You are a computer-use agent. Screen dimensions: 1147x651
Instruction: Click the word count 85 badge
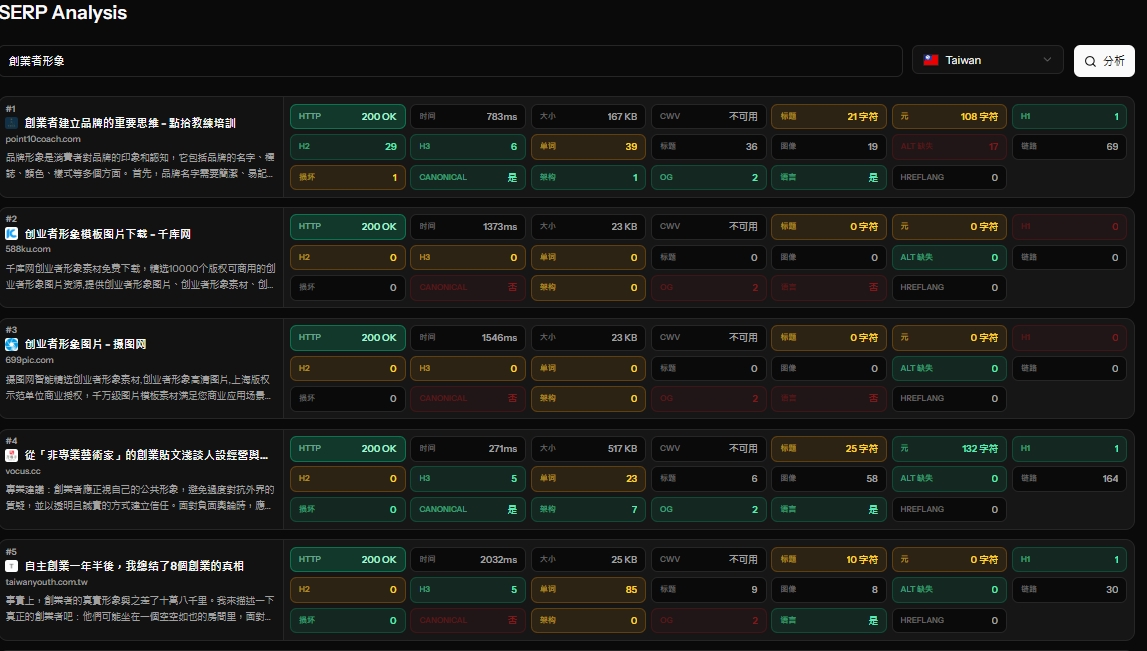click(x=588, y=590)
